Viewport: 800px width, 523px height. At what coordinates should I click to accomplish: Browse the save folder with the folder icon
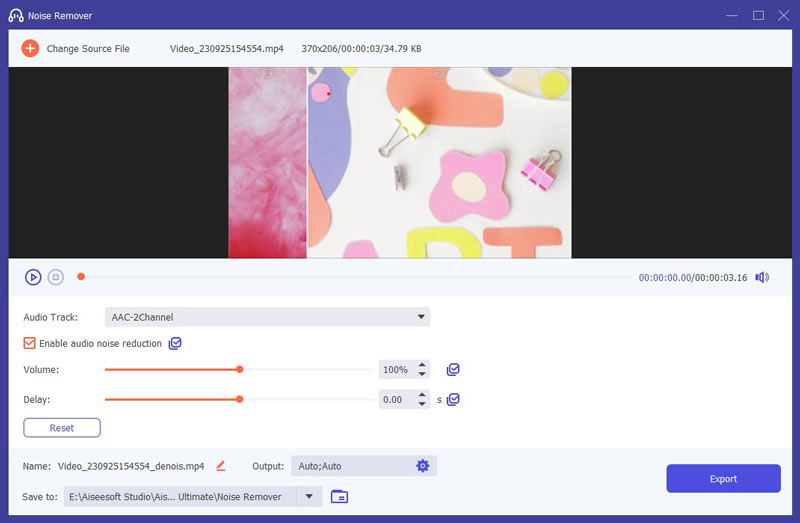[339, 496]
